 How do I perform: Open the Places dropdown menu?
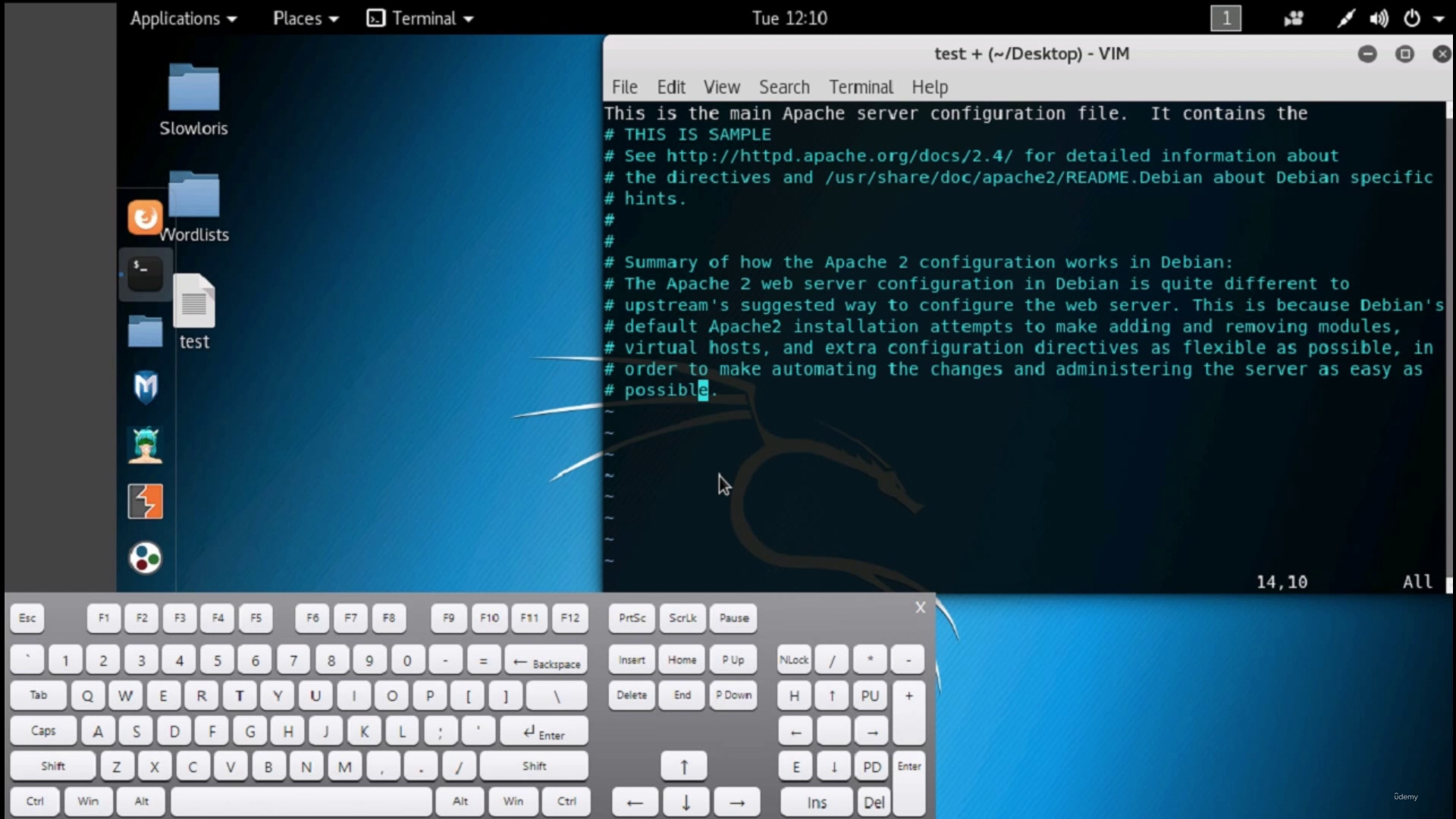pos(306,18)
